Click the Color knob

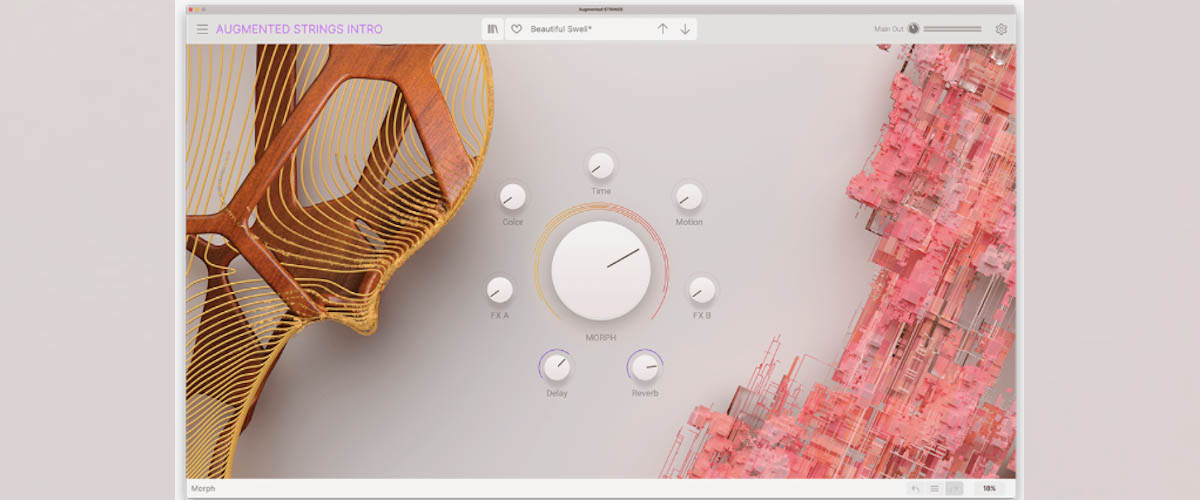pos(513,197)
